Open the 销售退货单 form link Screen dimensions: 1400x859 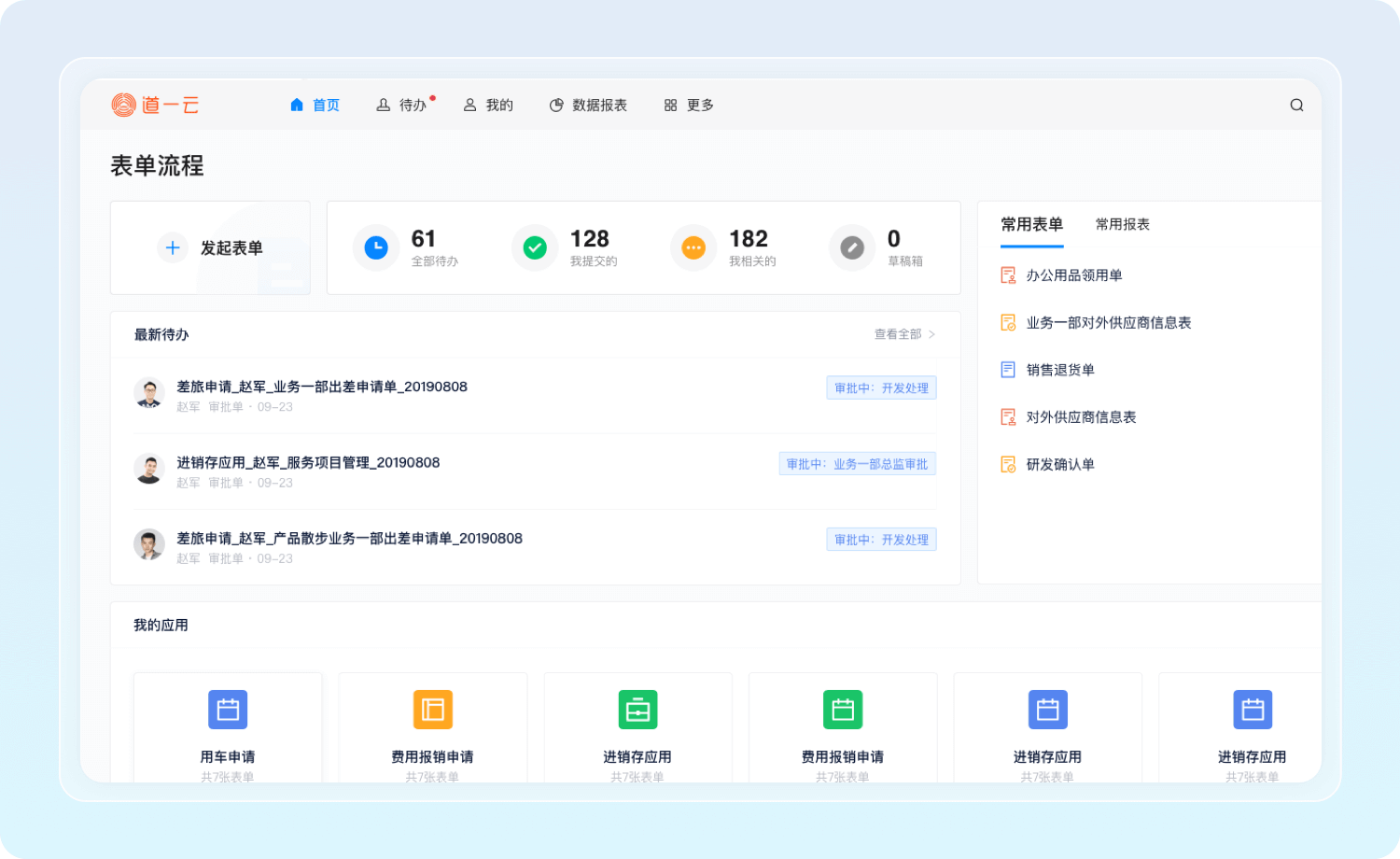1059,370
